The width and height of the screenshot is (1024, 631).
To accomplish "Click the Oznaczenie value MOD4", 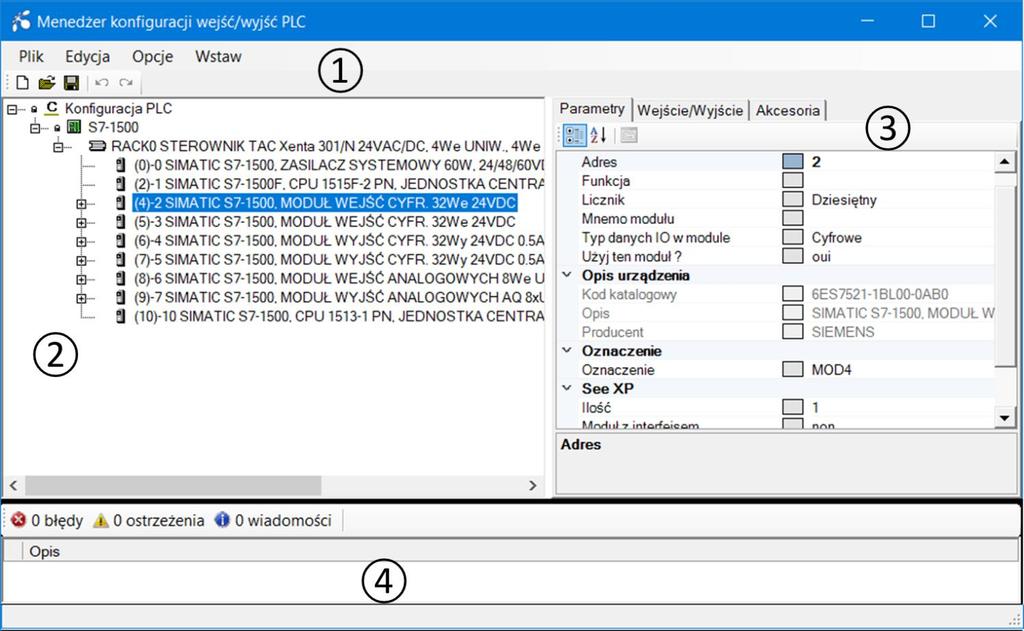I will (x=831, y=370).
